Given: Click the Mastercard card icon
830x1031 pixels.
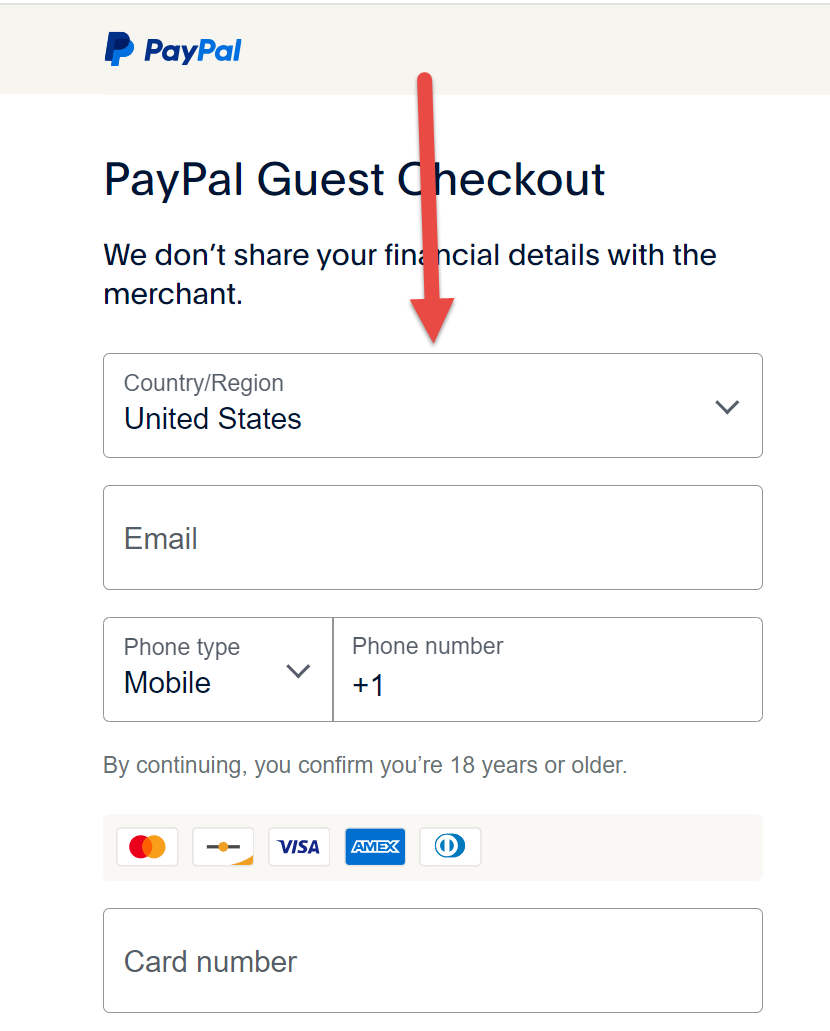Looking at the screenshot, I should pyautogui.click(x=147, y=847).
